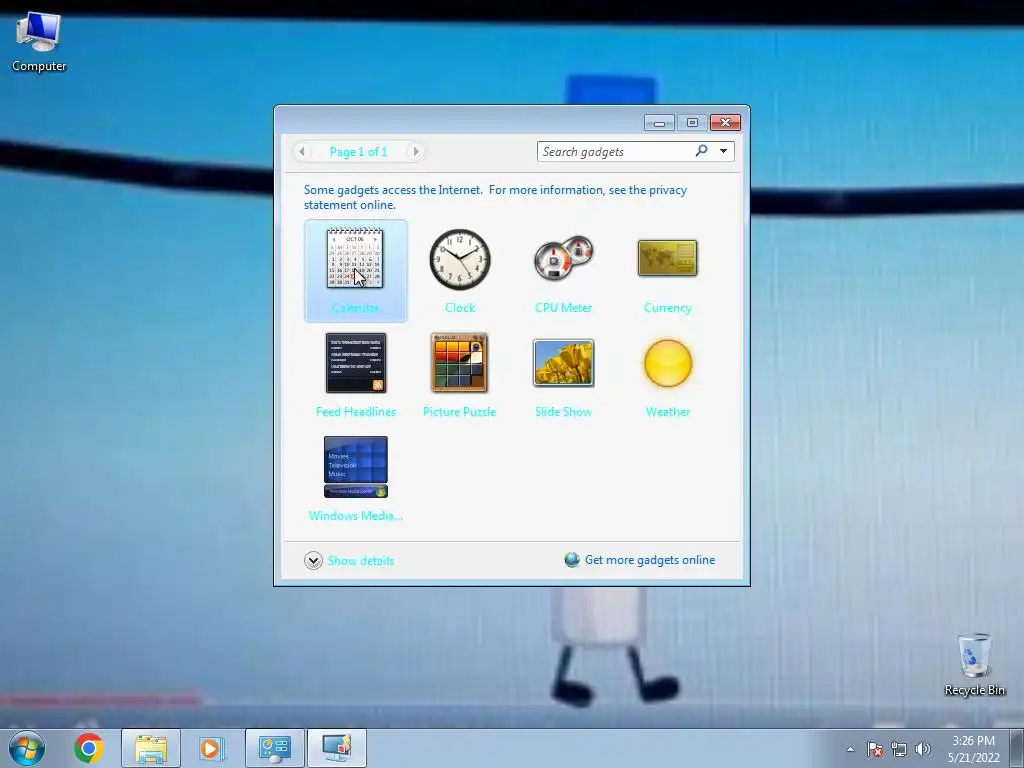Switch to the gadgets taskbar item
This screenshot has height=768, width=1024.
pyautogui.click(x=337, y=748)
